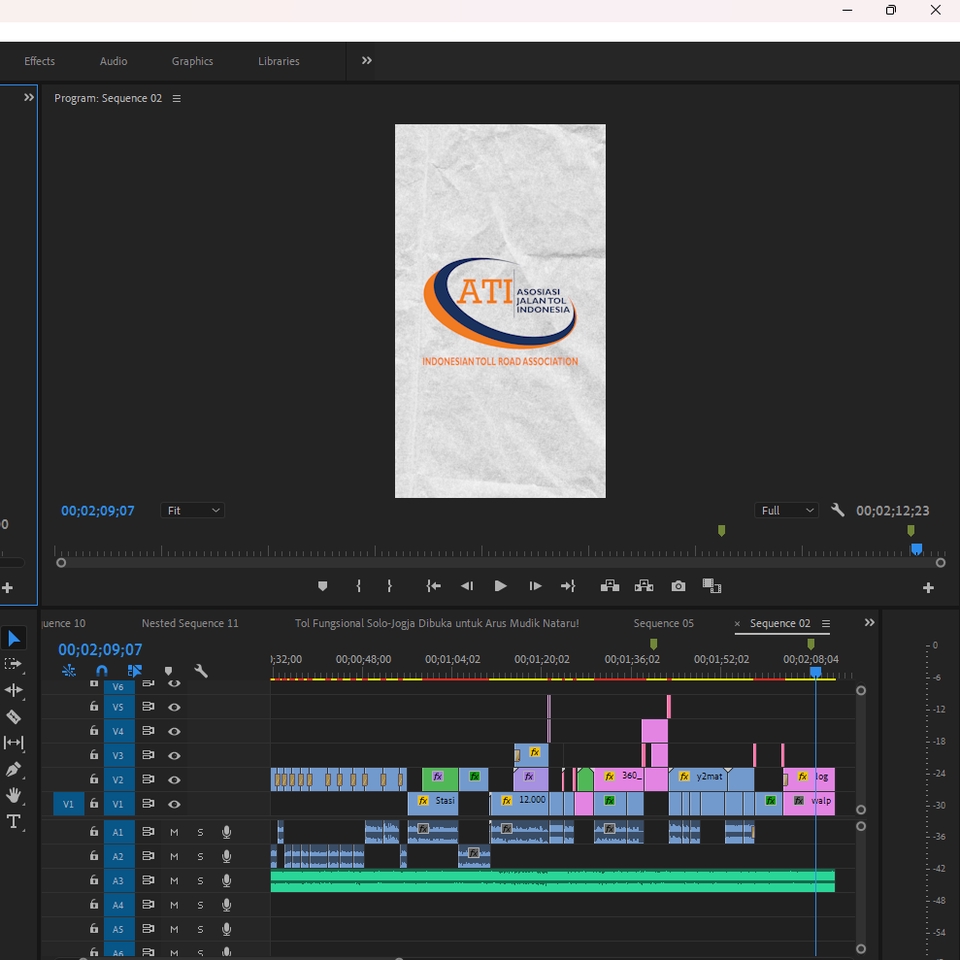Select the Pen tool

click(x=14, y=769)
